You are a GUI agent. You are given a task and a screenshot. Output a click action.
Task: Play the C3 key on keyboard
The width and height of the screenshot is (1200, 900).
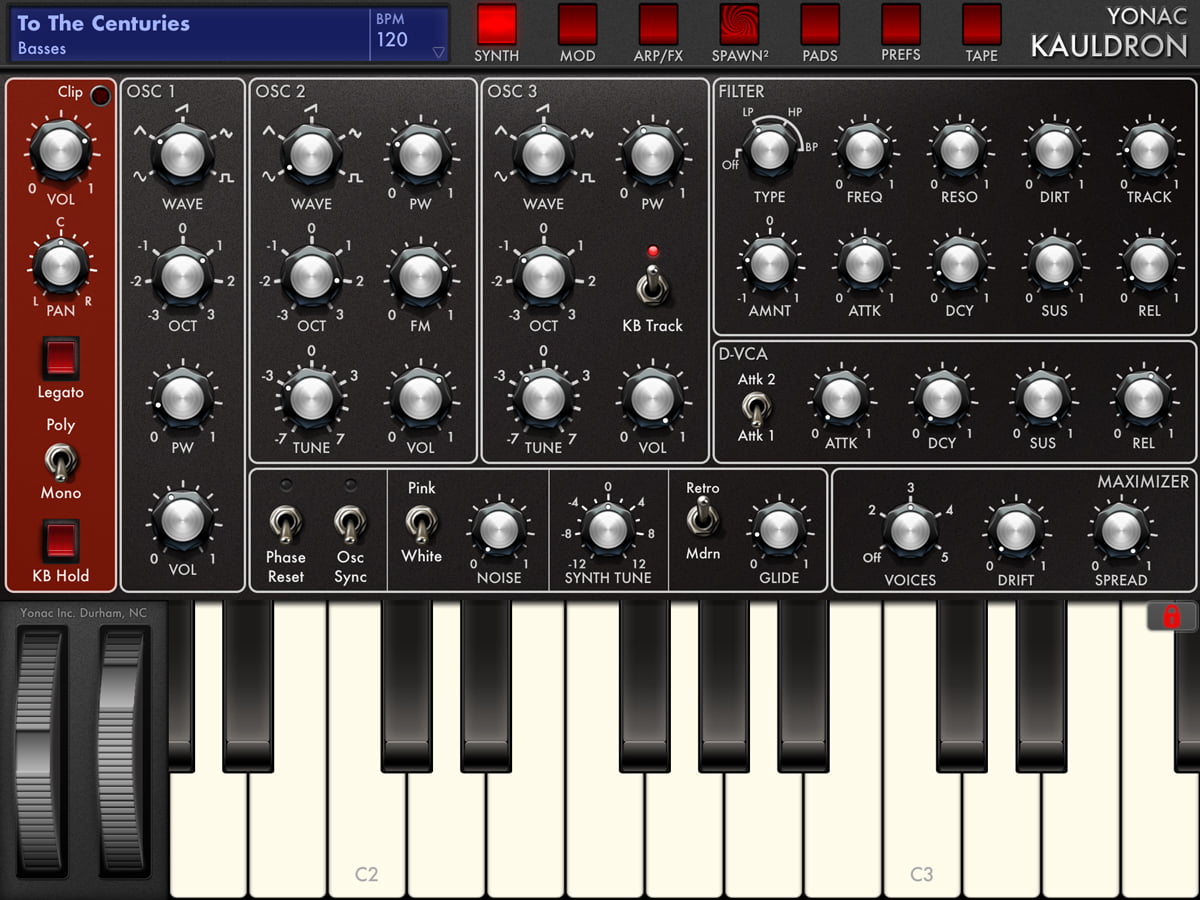click(x=921, y=830)
